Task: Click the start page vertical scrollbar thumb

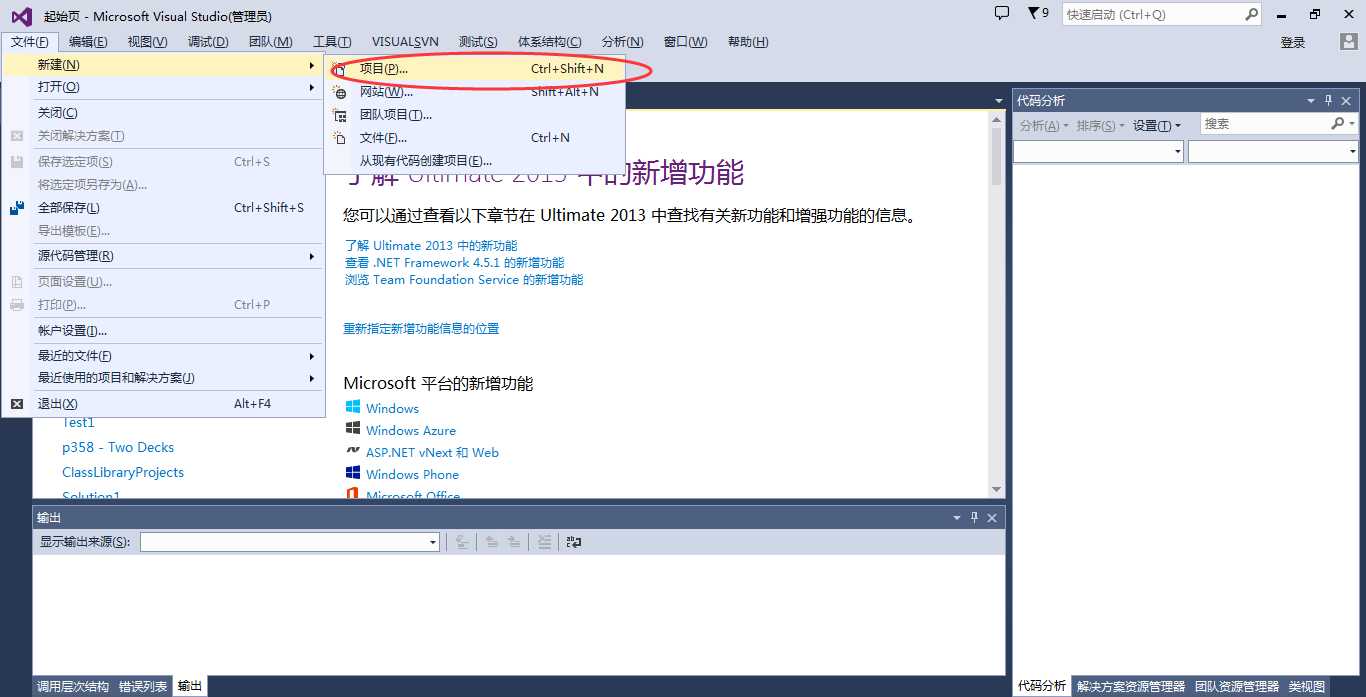Action: click(996, 156)
